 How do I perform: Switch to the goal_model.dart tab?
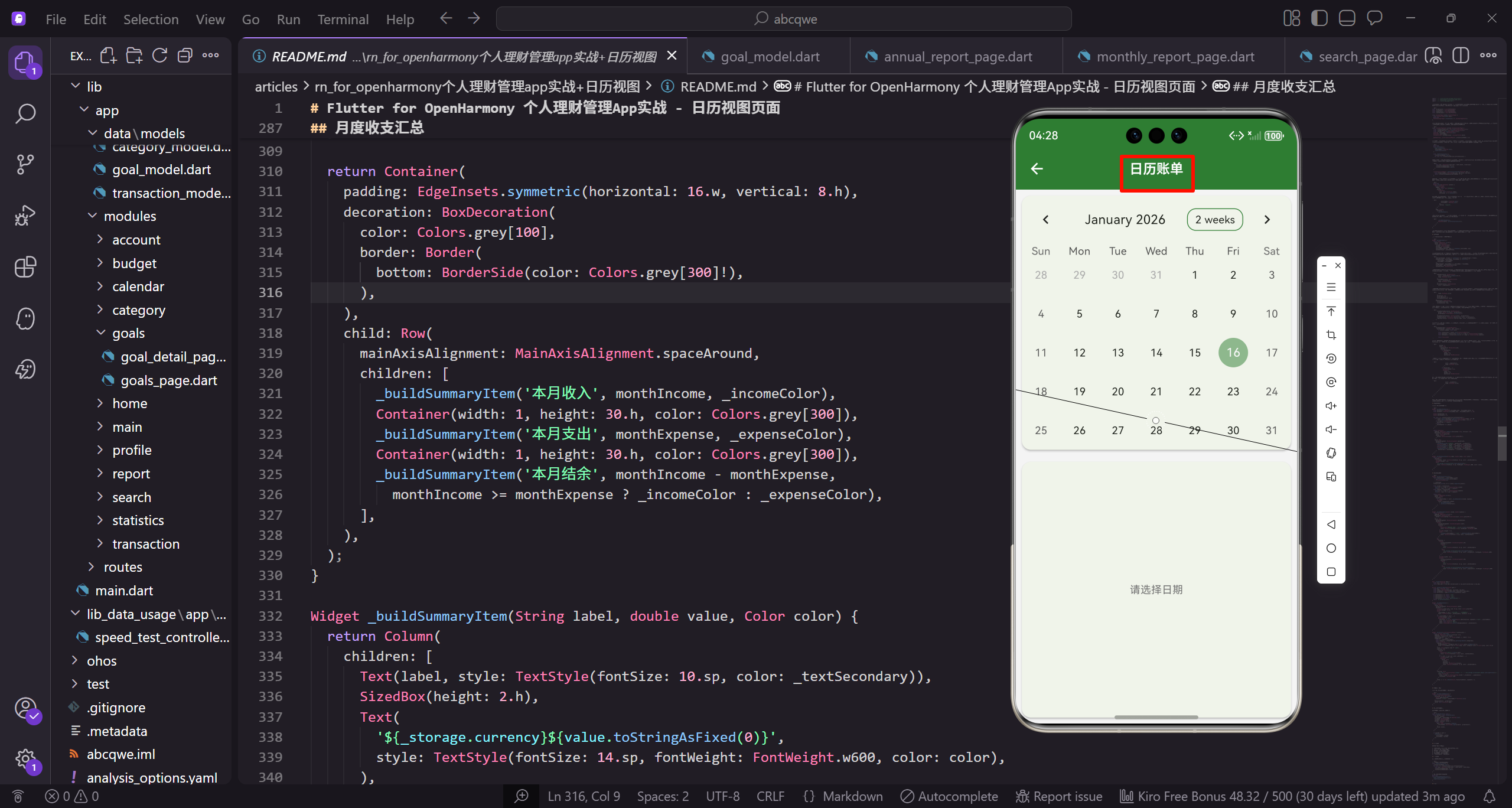point(769,57)
